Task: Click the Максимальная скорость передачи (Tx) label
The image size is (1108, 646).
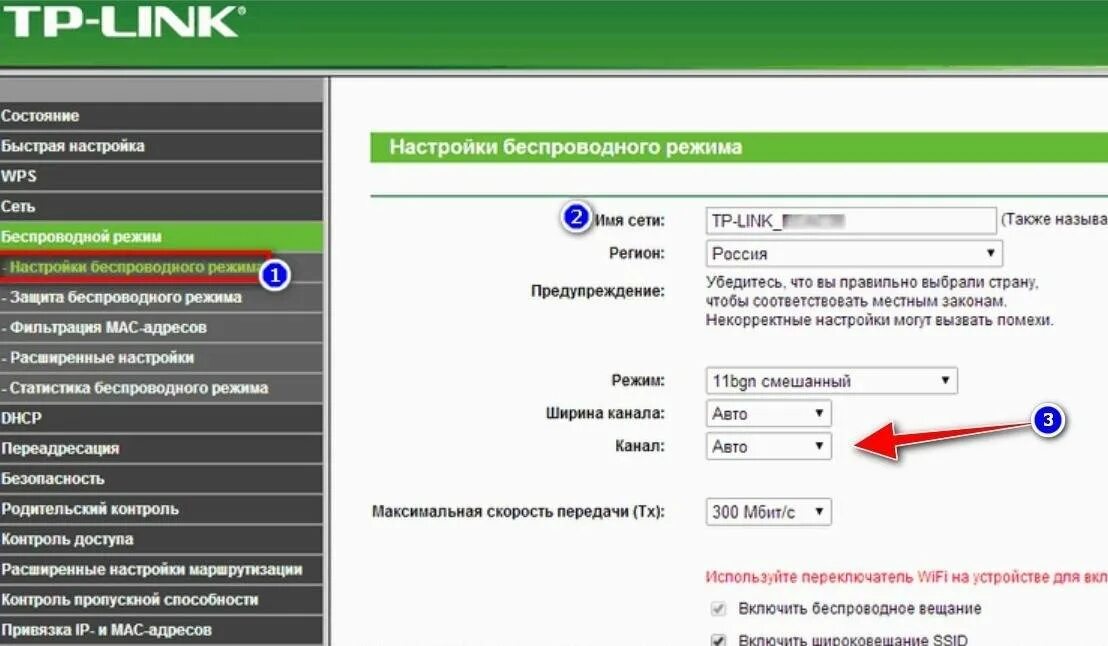Action: tap(518, 512)
